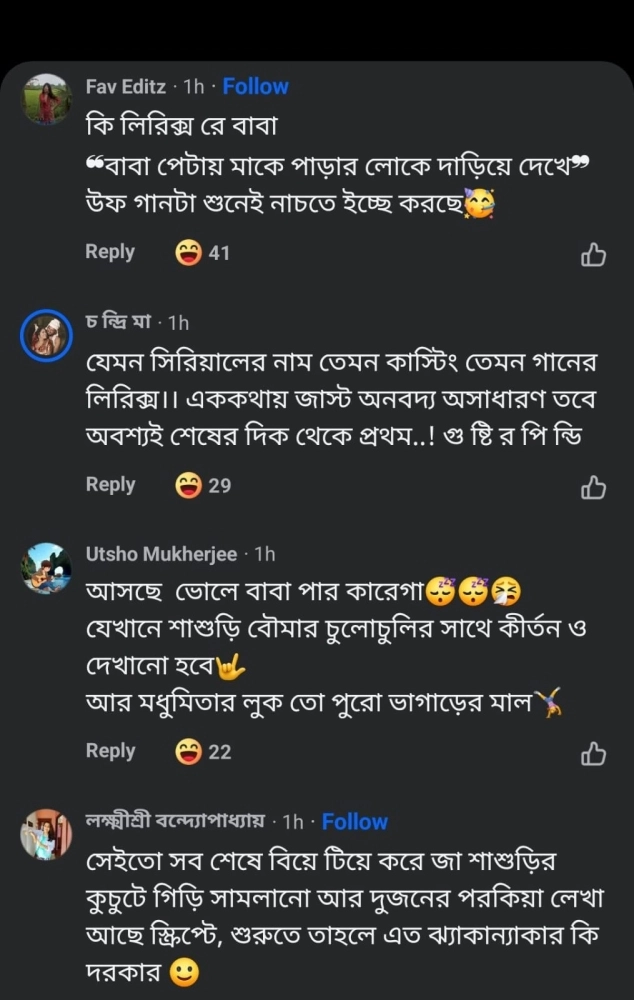The image size is (634, 1000).
Task: Follow লক্ষ্মীশ্রী বন্দ্যোপাধ্যায়
Action: coord(354,822)
